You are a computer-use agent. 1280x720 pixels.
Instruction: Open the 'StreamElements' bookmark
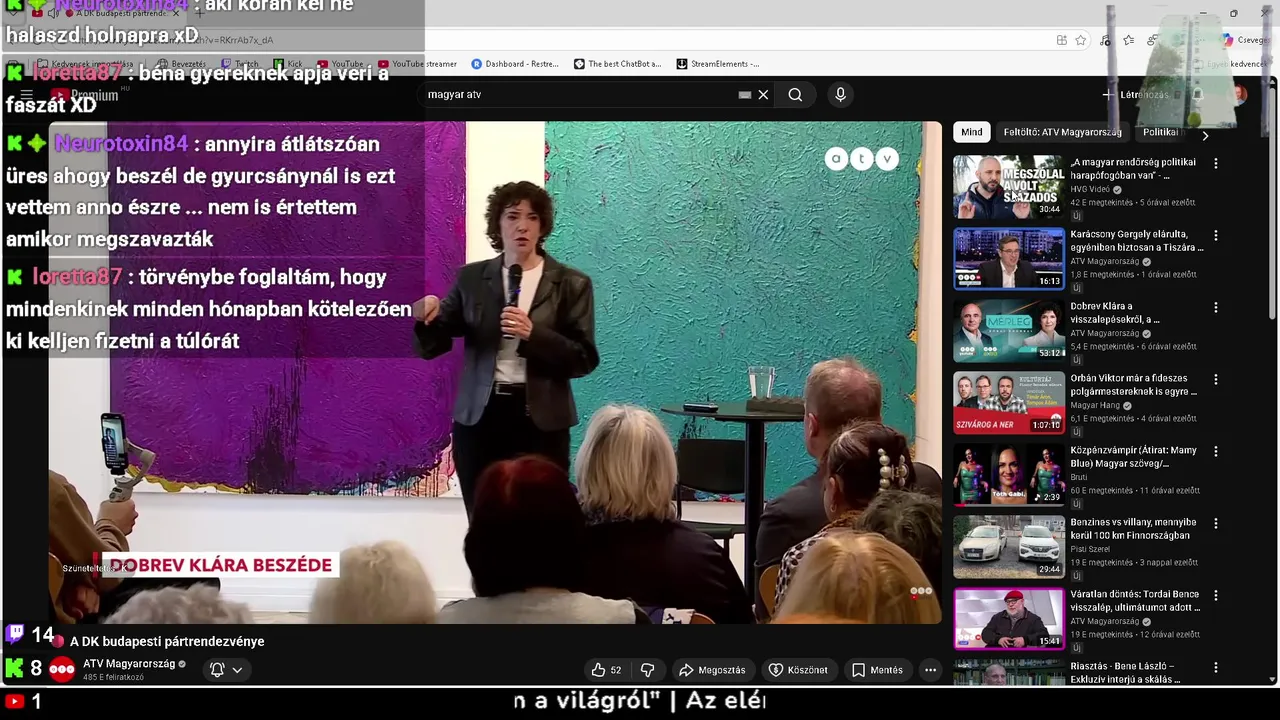717,64
